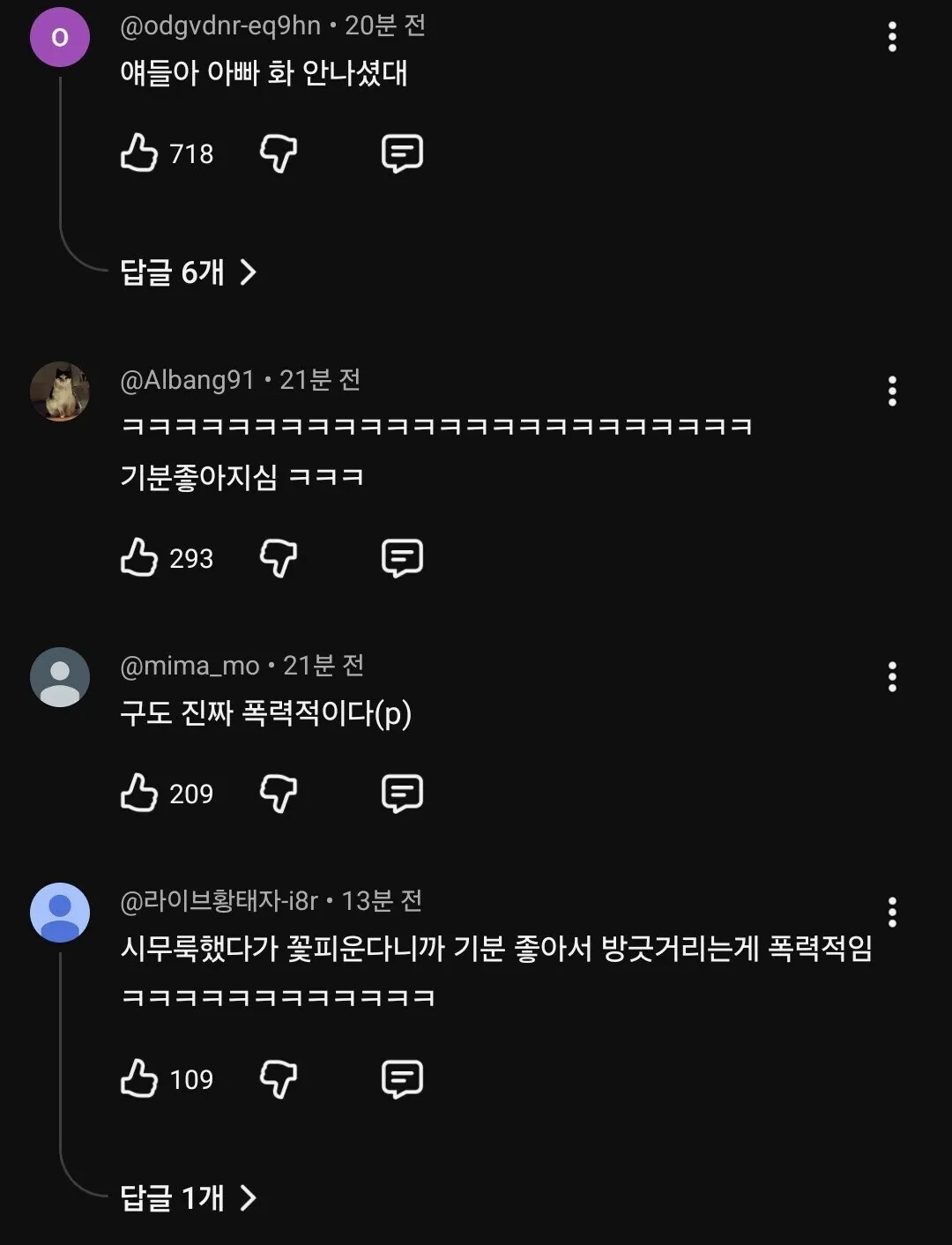
Task: Like the comment by @Albang91
Action: tap(139, 558)
